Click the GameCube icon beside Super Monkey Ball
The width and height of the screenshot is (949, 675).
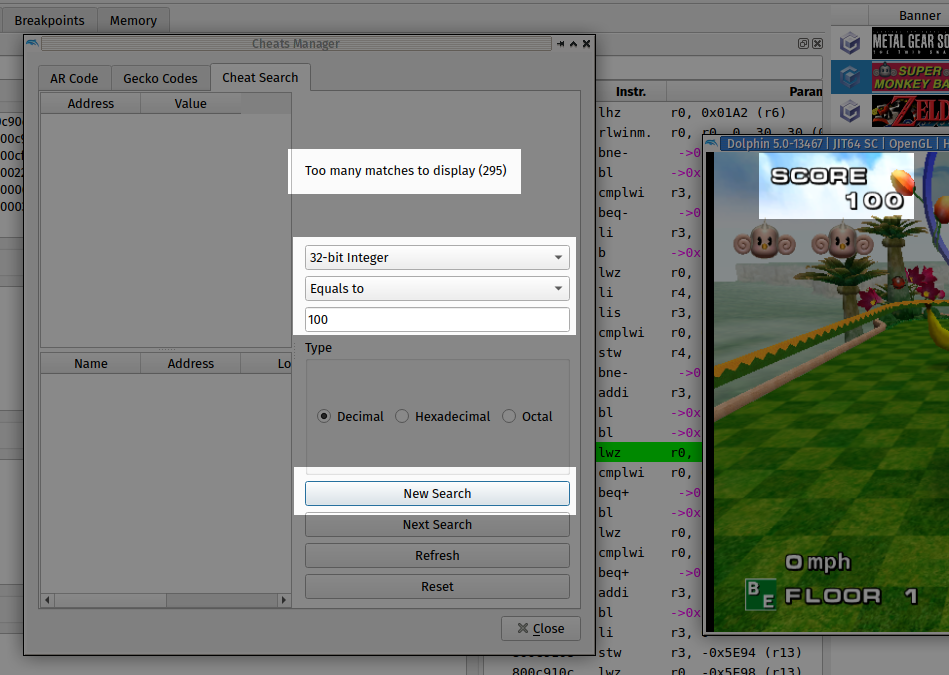click(x=850, y=77)
